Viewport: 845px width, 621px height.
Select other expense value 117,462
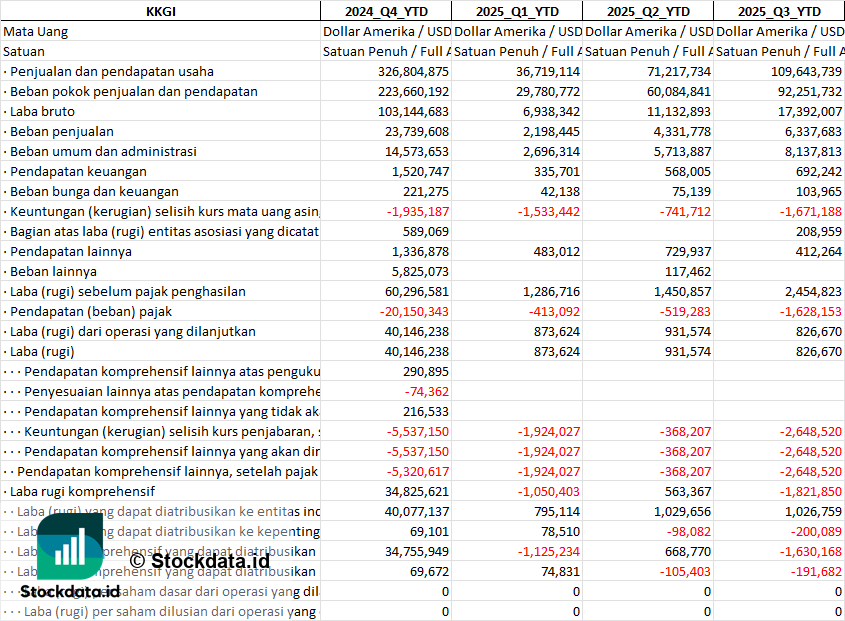tap(688, 271)
